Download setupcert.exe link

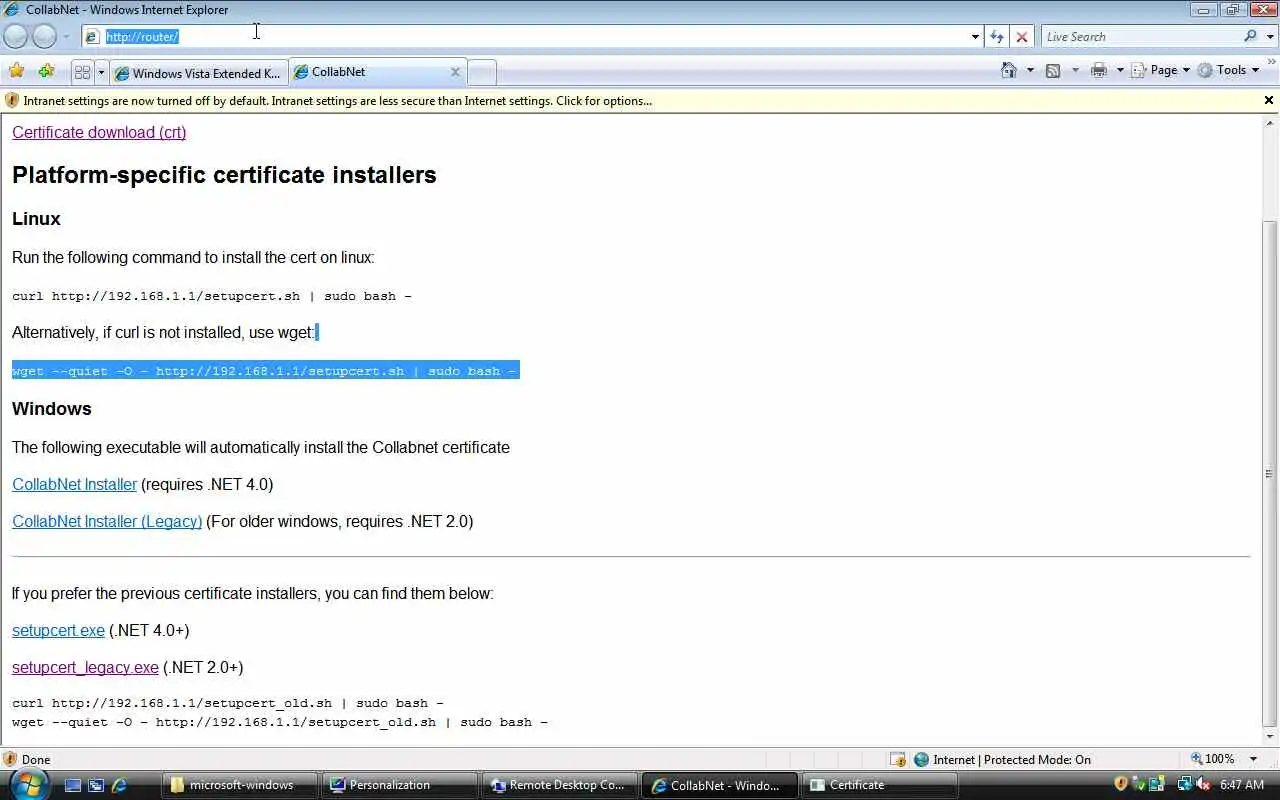click(x=58, y=630)
